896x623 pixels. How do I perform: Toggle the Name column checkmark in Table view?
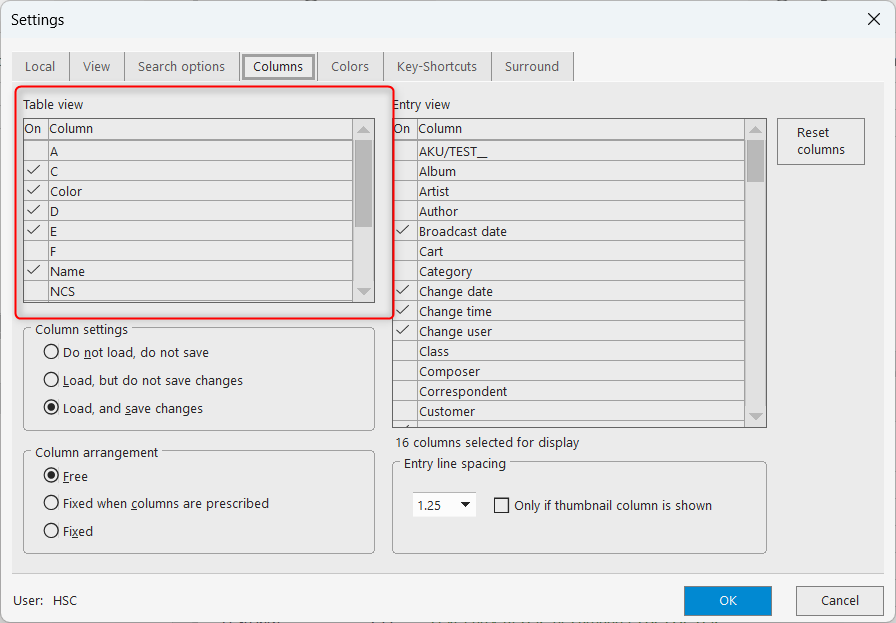pos(35,271)
